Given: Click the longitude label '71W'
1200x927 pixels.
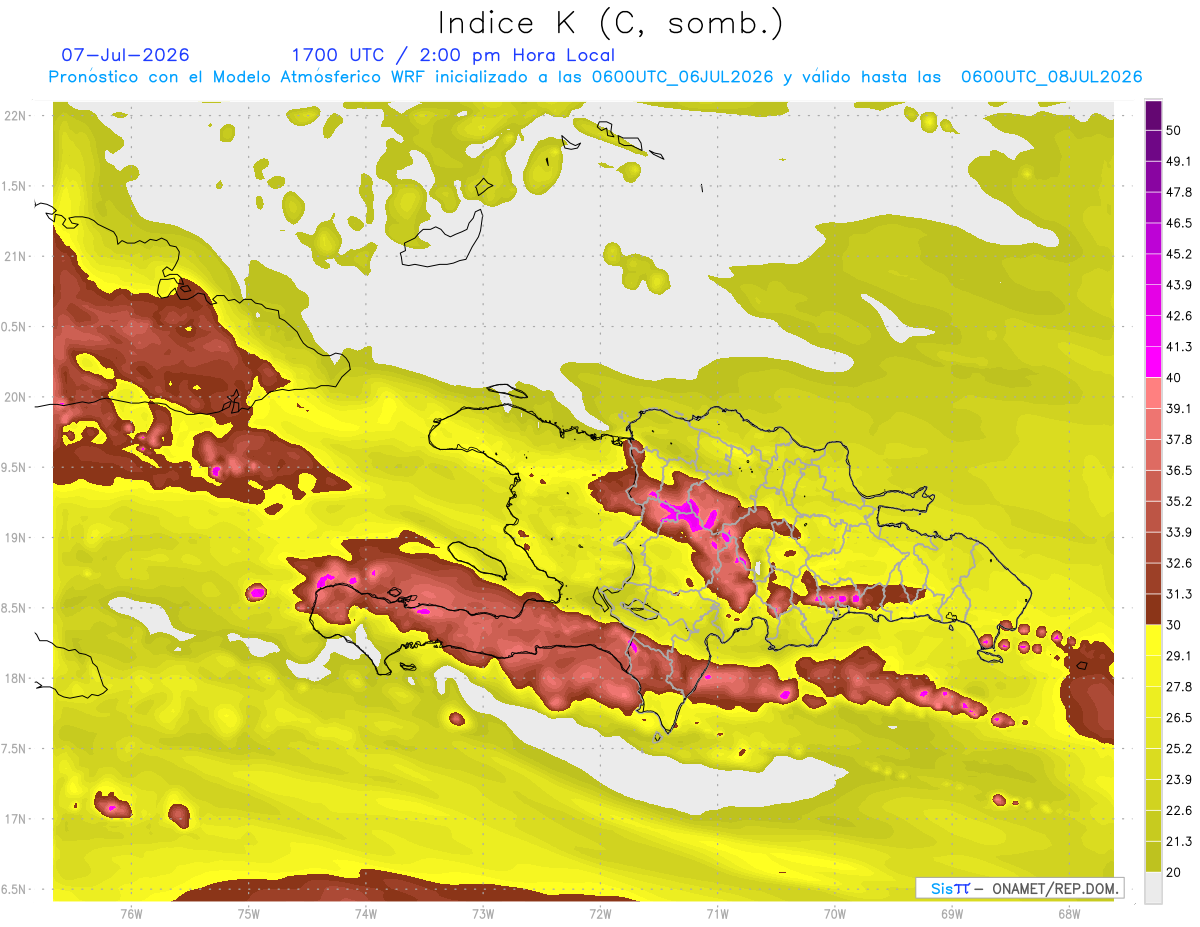Looking at the screenshot, I should click(x=717, y=913).
